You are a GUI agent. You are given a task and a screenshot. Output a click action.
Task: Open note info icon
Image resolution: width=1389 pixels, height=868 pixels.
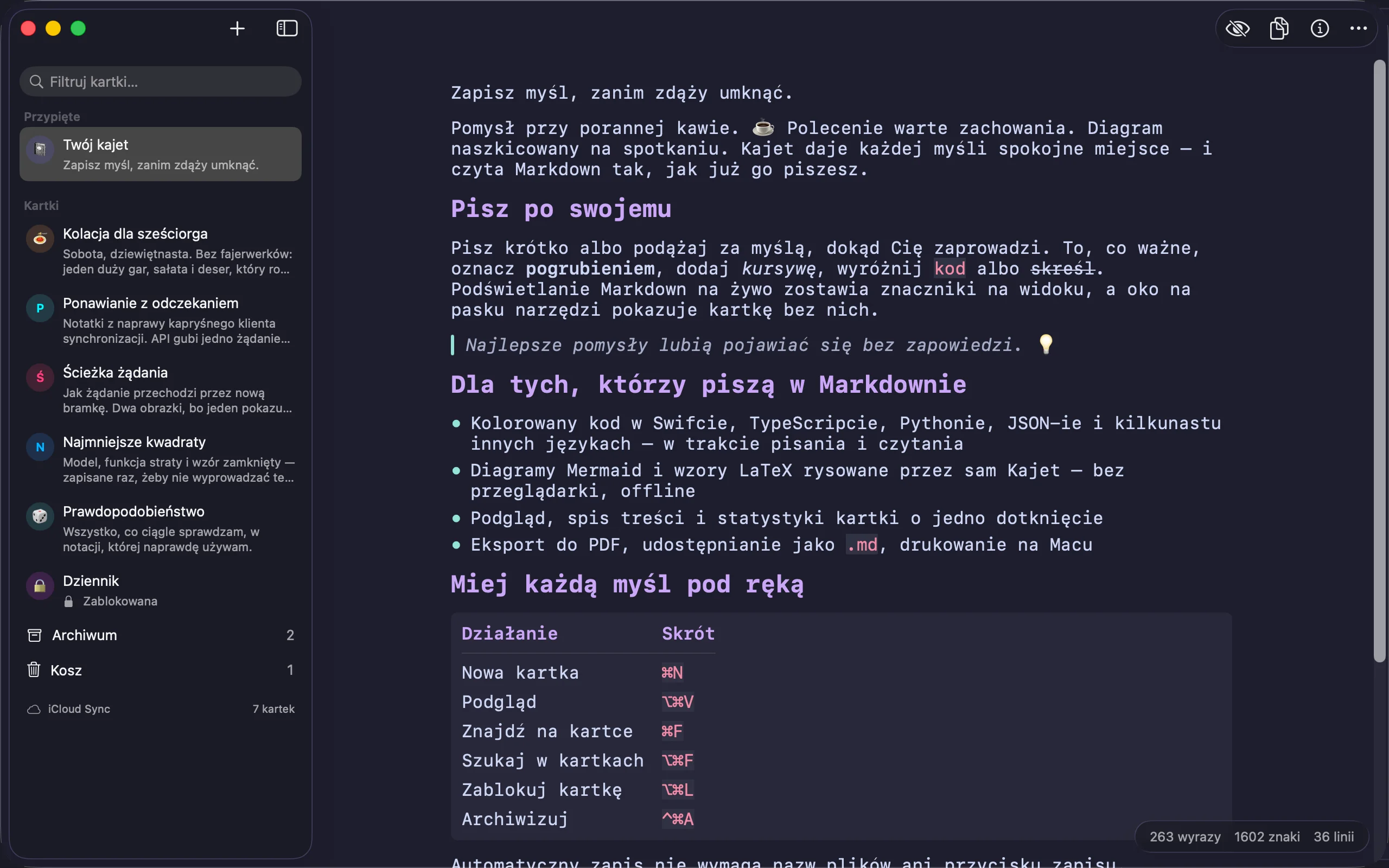point(1320,29)
